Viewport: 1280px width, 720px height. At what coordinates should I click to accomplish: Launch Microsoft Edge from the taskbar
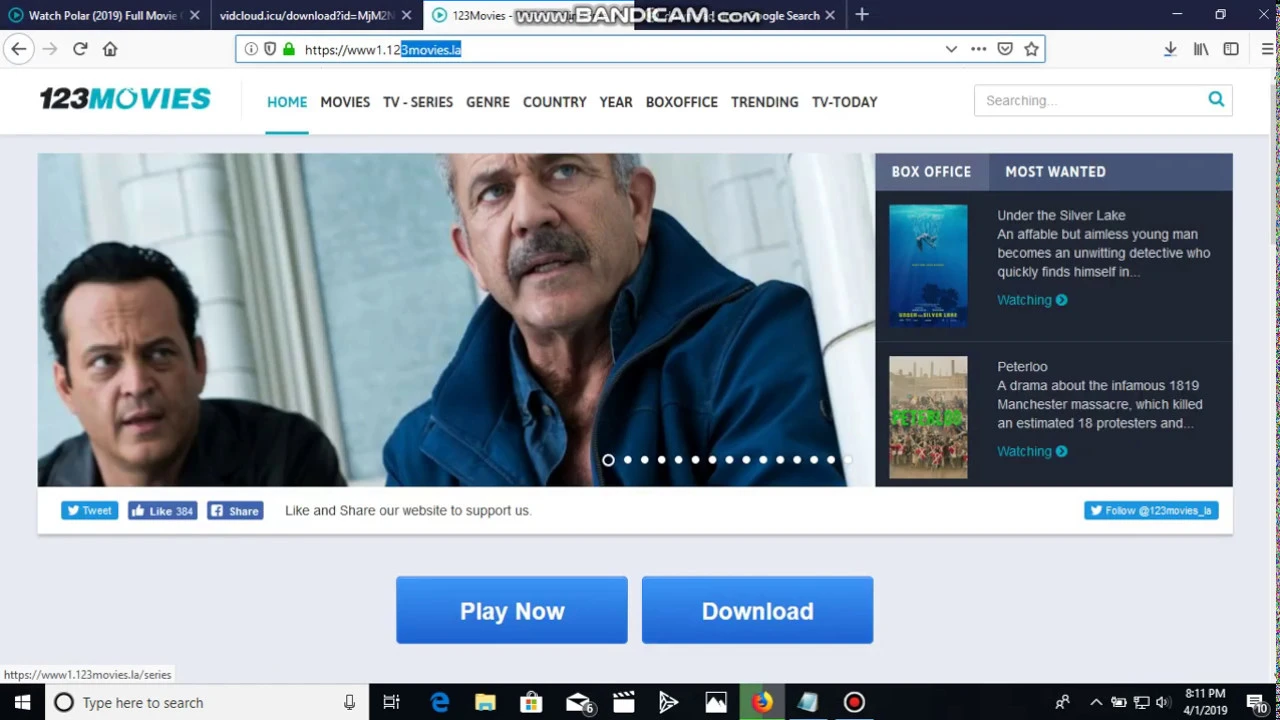tap(439, 702)
